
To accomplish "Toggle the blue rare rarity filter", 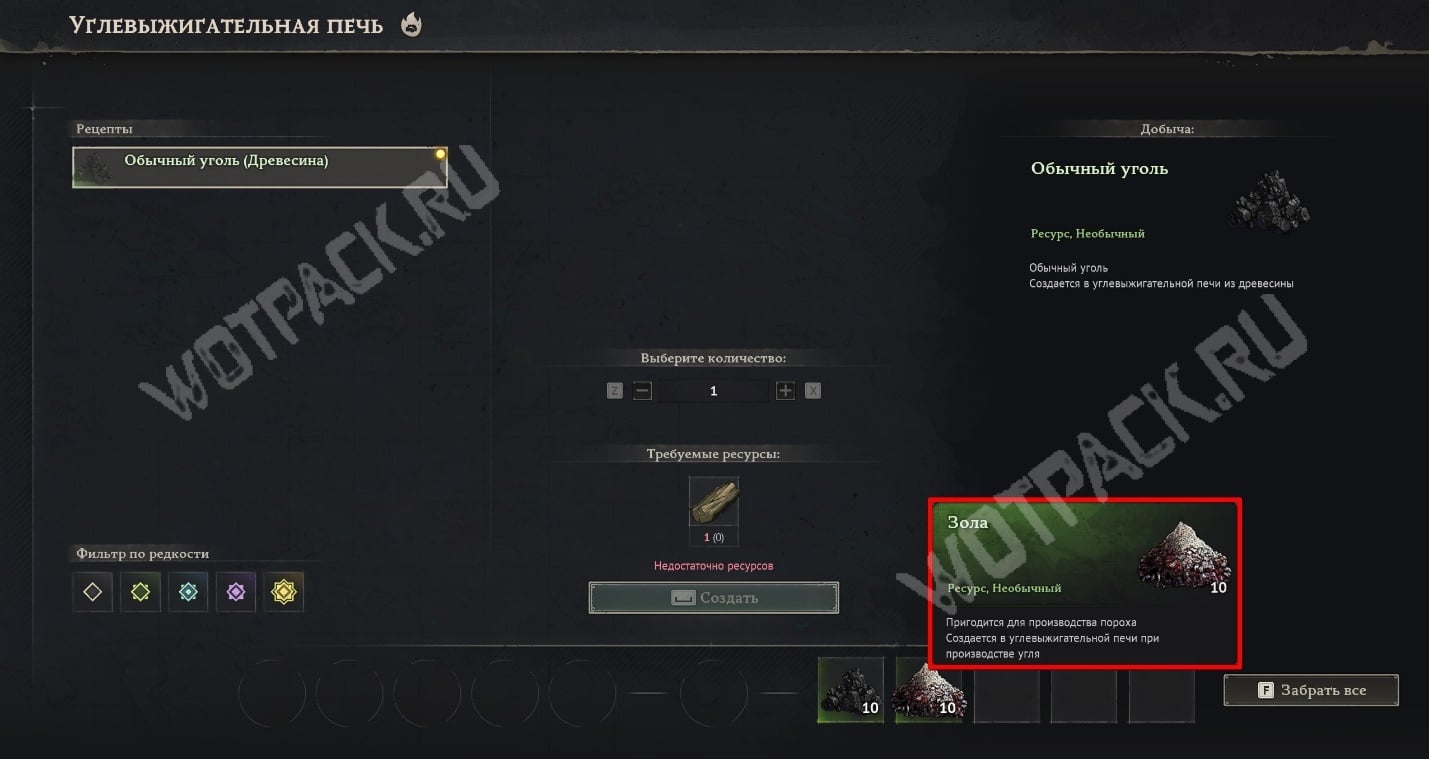I will tap(188, 592).
